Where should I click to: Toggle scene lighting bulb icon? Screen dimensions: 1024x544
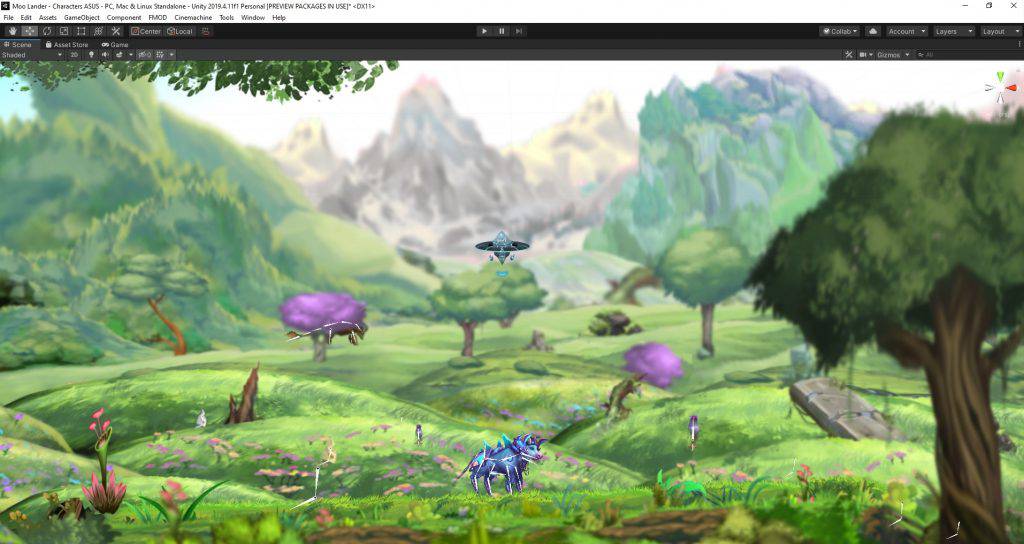(91, 55)
